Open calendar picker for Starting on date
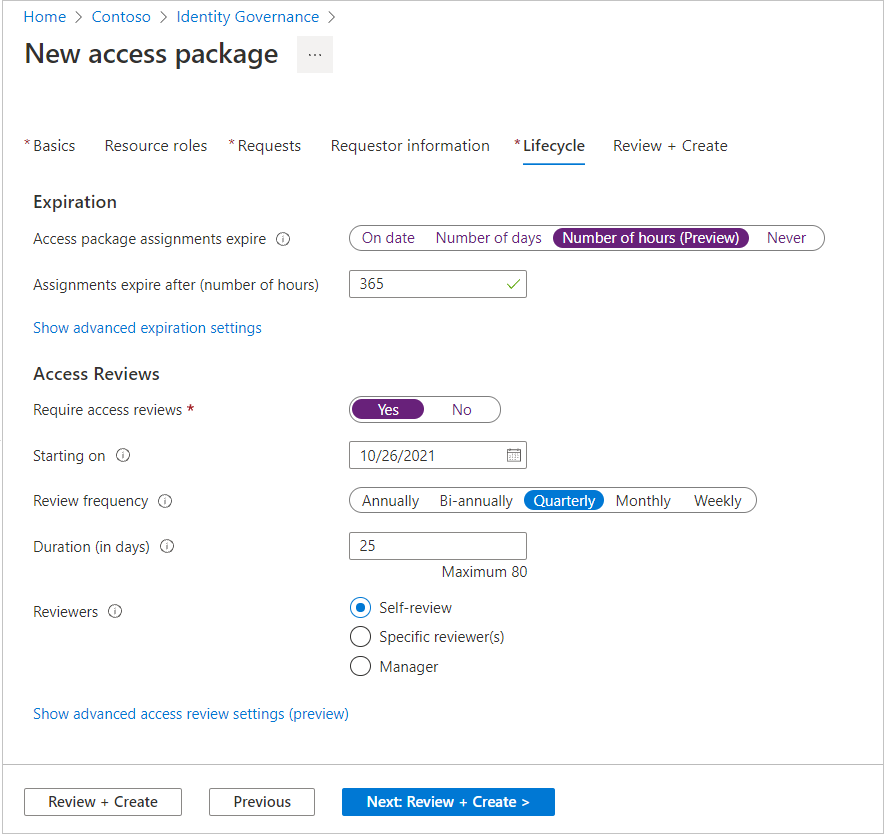Image resolution: width=887 pixels, height=834 pixels. [514, 455]
